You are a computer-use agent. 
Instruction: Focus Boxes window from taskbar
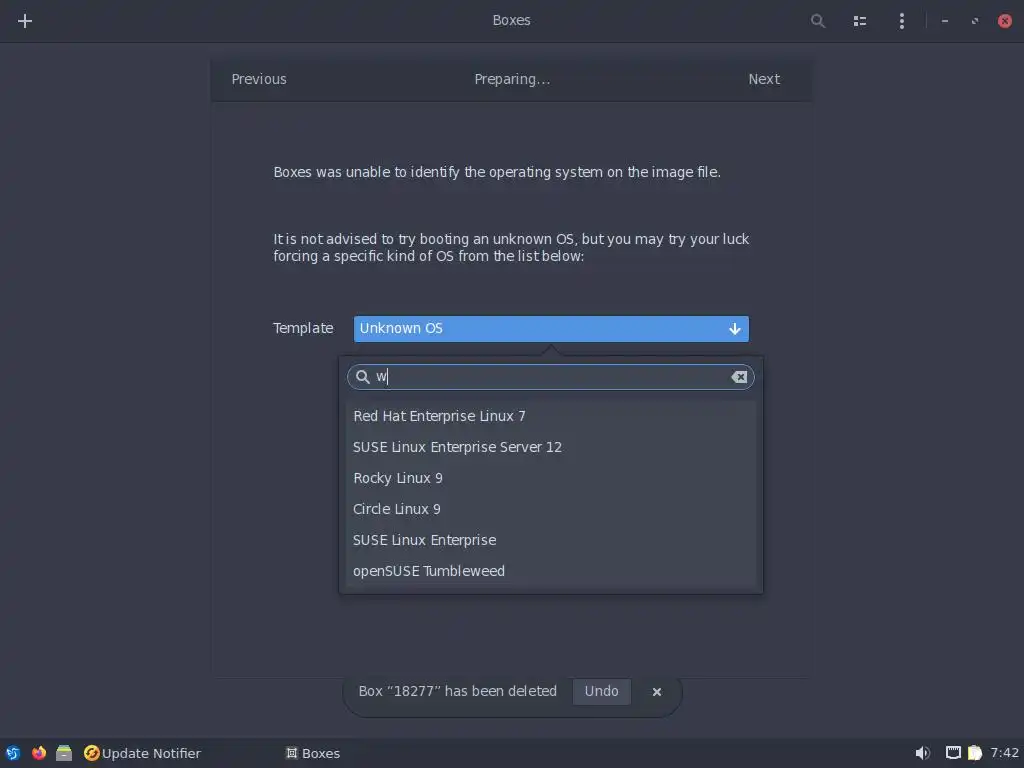313,753
